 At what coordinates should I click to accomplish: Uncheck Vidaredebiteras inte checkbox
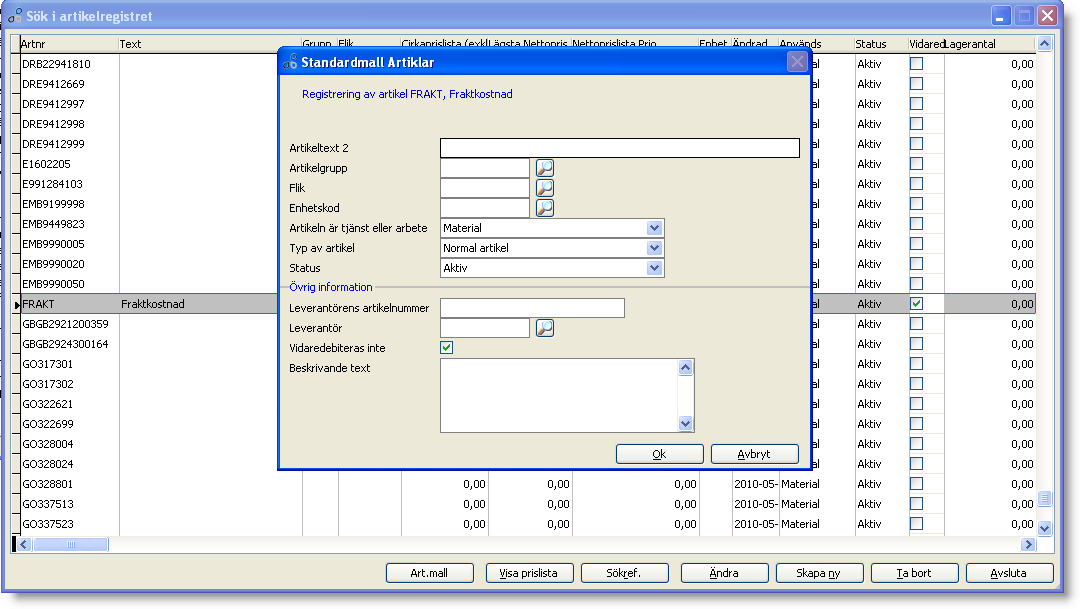point(446,348)
